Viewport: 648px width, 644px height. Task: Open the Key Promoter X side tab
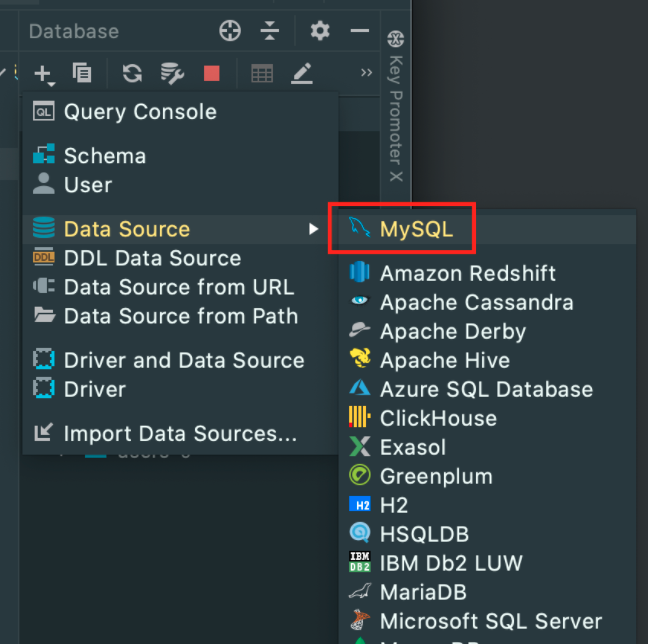pyautogui.click(x=396, y=107)
